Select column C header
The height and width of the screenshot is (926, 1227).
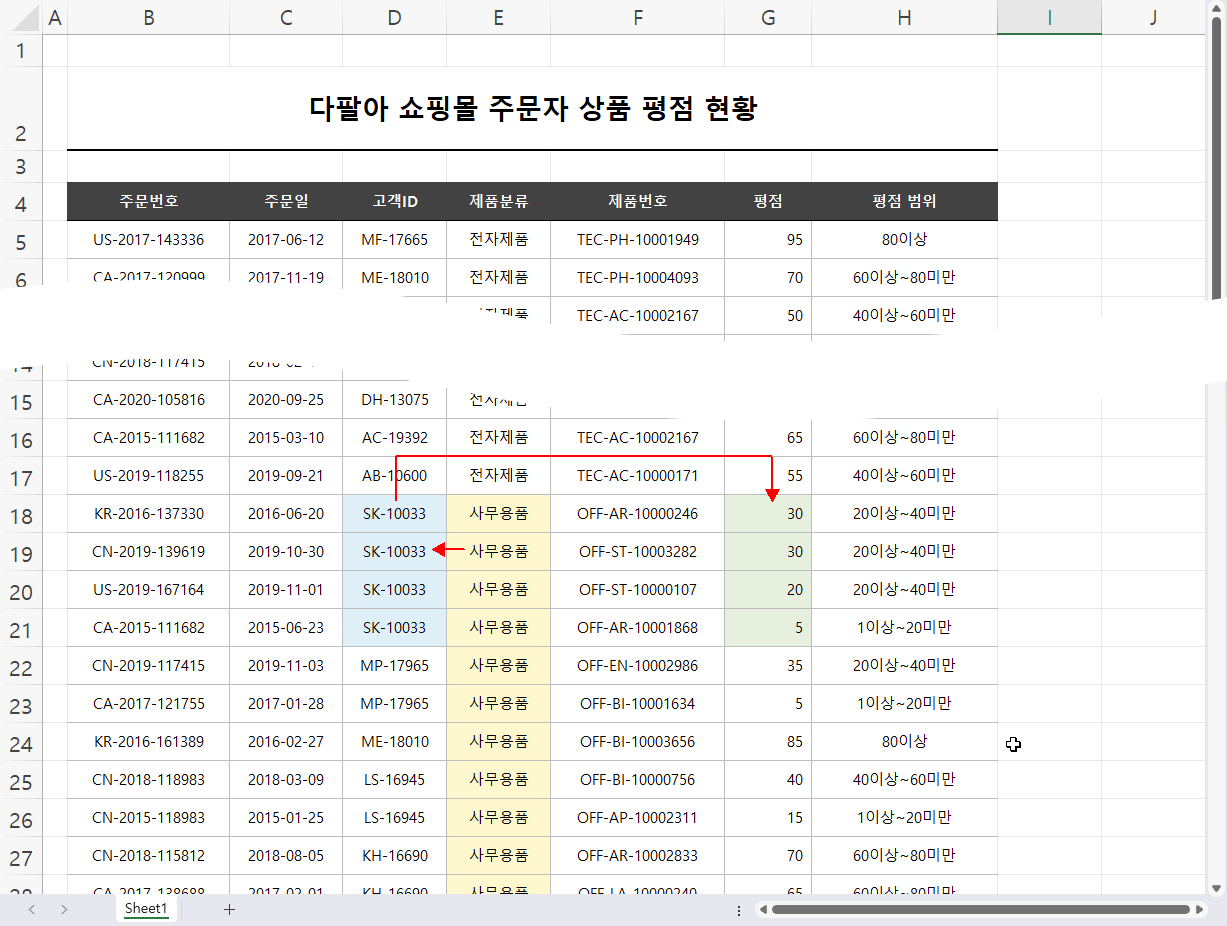coord(286,17)
